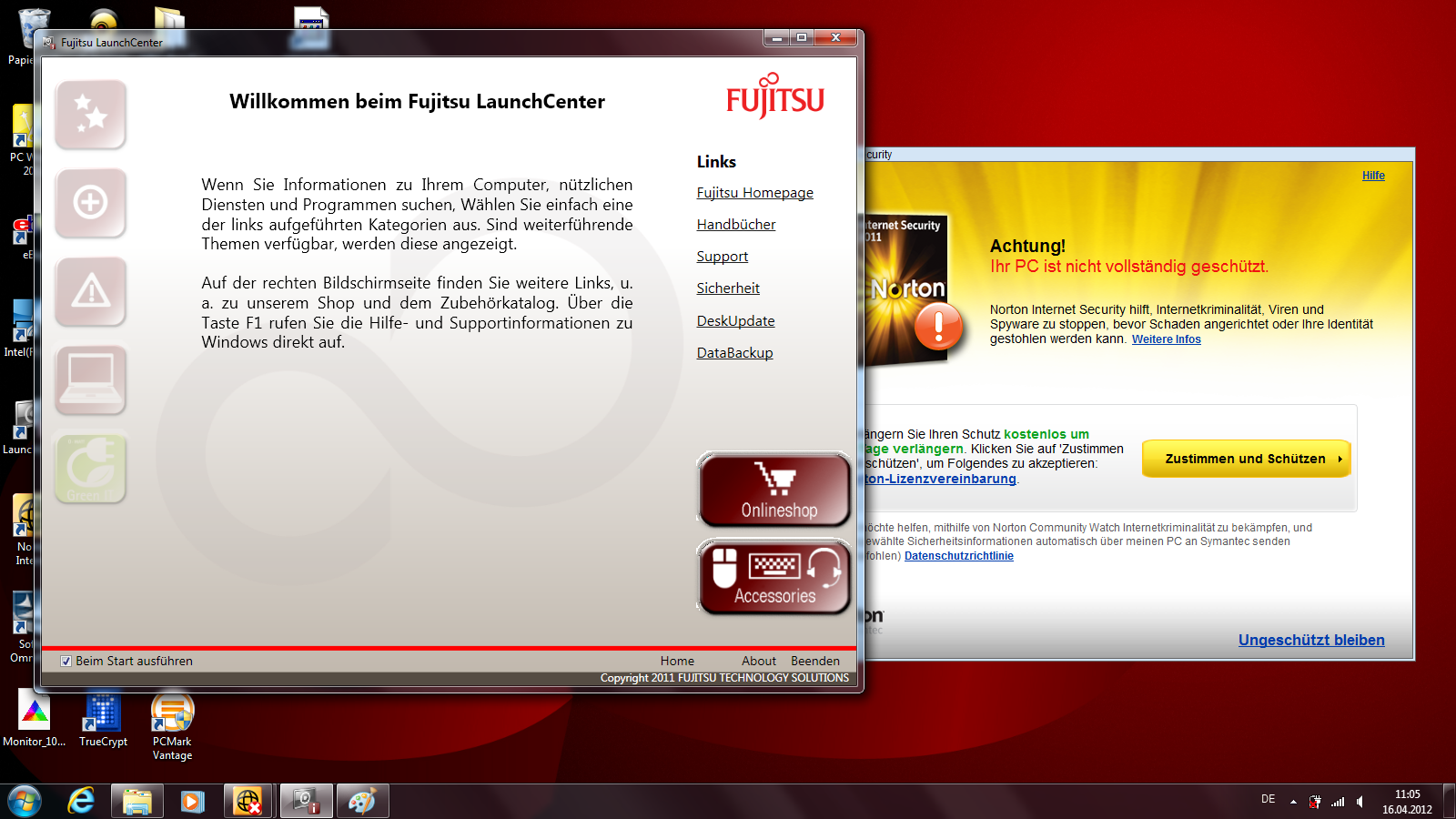Launch Internet Explorer from the taskbar

(81, 801)
